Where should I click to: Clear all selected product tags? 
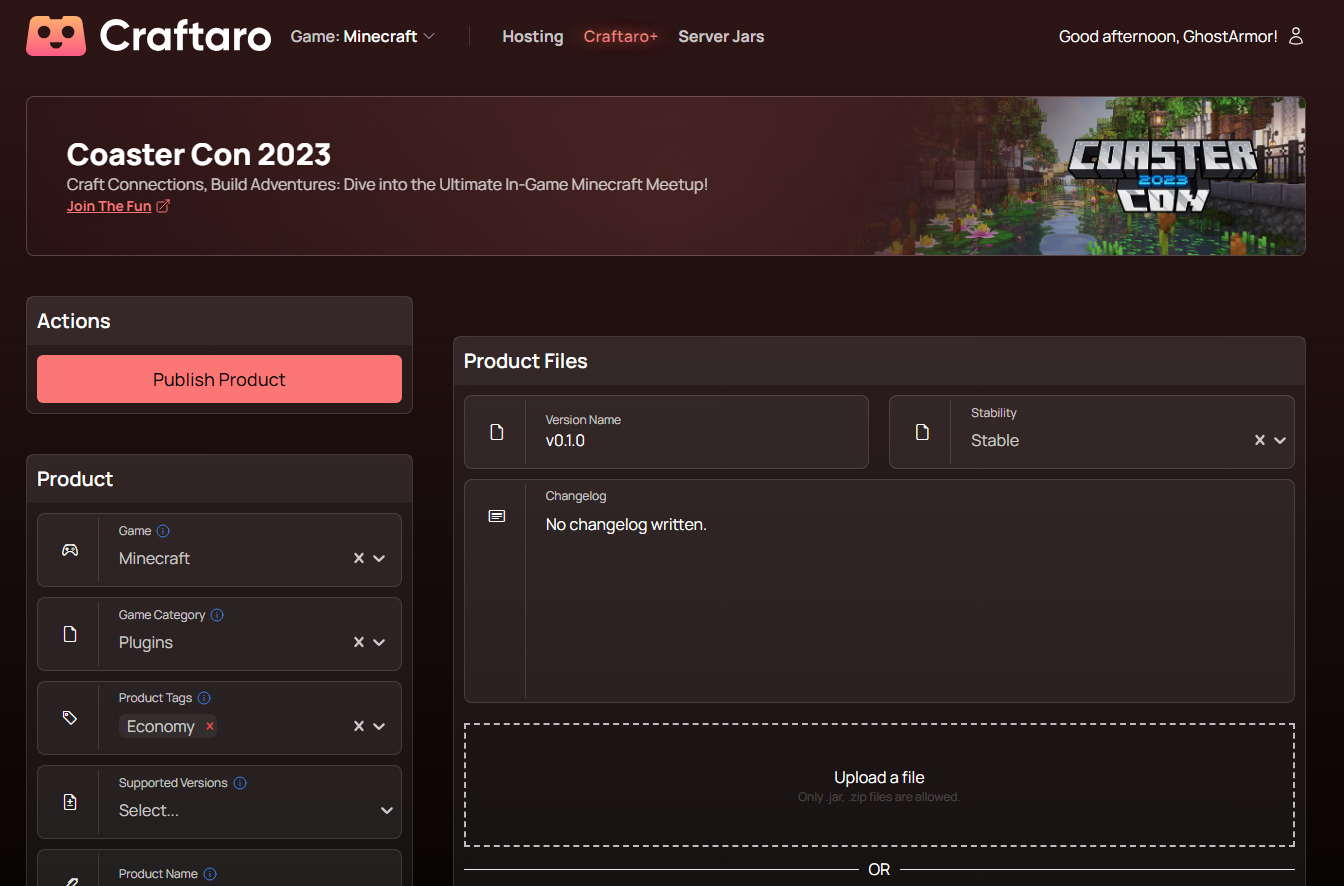click(358, 726)
